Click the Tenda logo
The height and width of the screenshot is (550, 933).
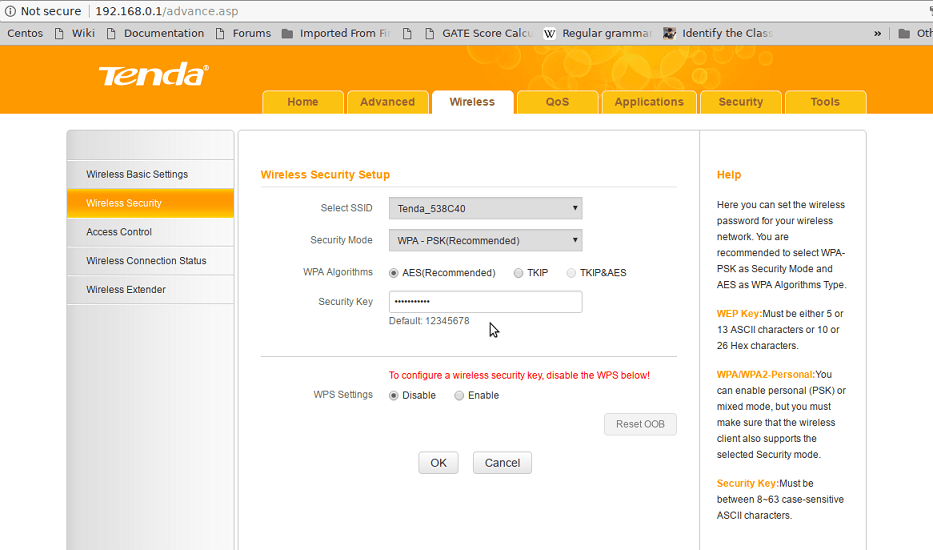[x=154, y=74]
